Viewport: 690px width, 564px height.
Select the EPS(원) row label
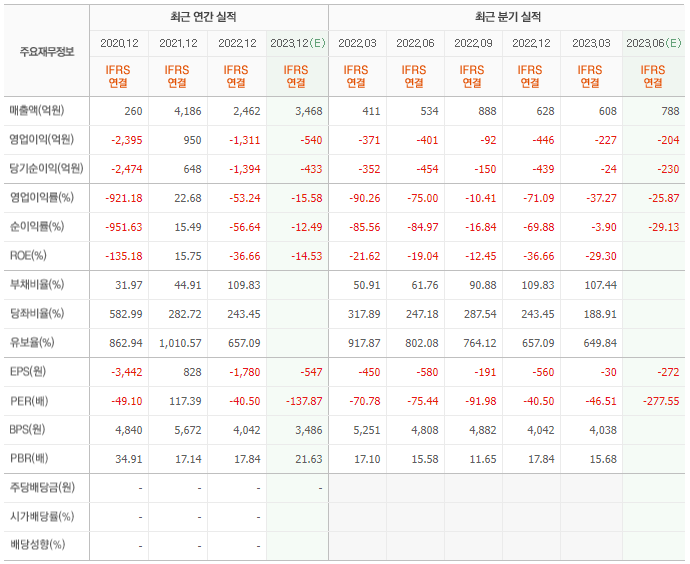pyautogui.click(x=28, y=372)
